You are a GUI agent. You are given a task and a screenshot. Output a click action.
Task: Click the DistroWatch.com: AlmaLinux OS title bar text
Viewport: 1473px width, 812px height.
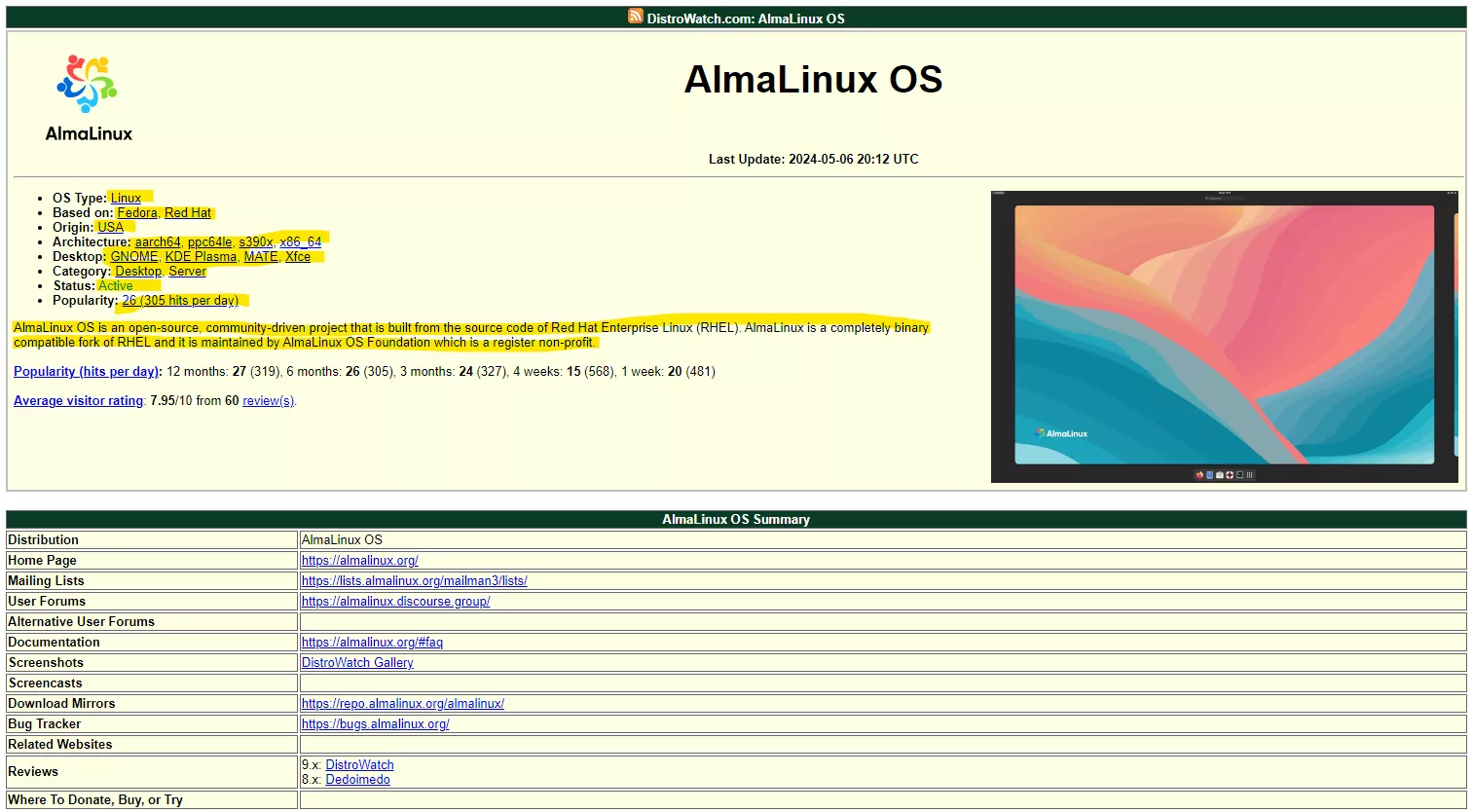[746, 18]
